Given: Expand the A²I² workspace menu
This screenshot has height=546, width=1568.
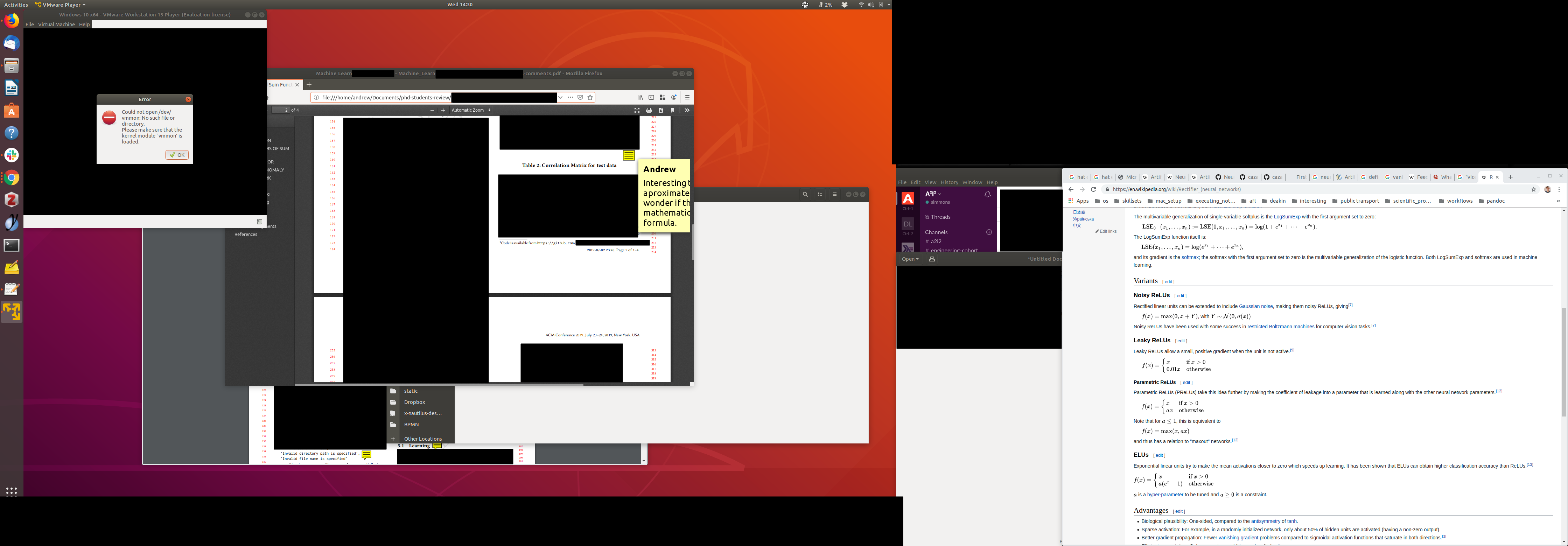Looking at the screenshot, I should pyautogui.click(x=933, y=194).
